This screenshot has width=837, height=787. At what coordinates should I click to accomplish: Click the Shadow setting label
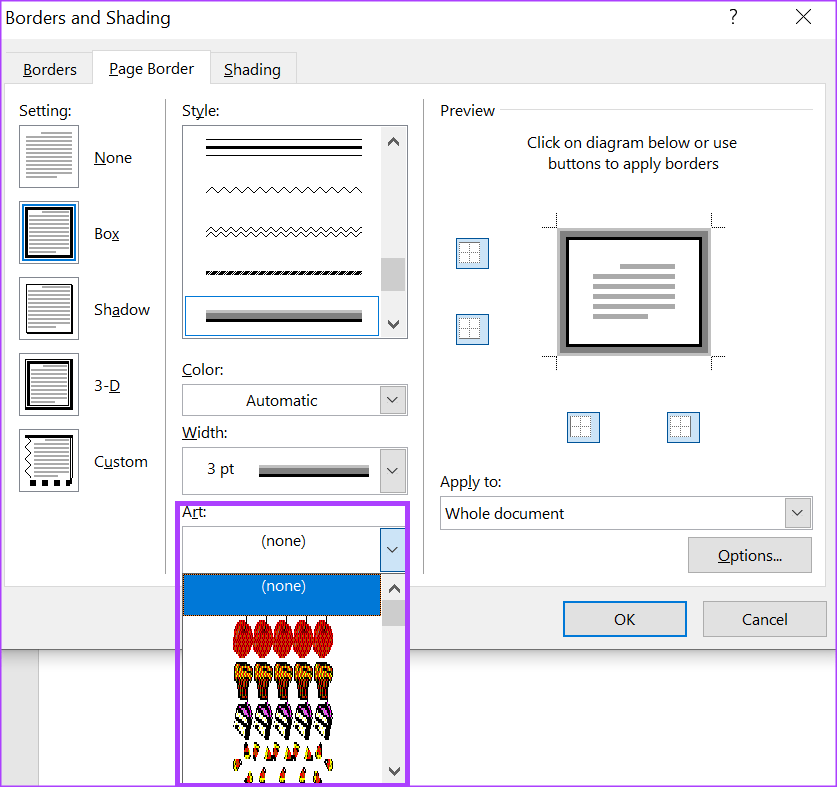click(x=122, y=310)
